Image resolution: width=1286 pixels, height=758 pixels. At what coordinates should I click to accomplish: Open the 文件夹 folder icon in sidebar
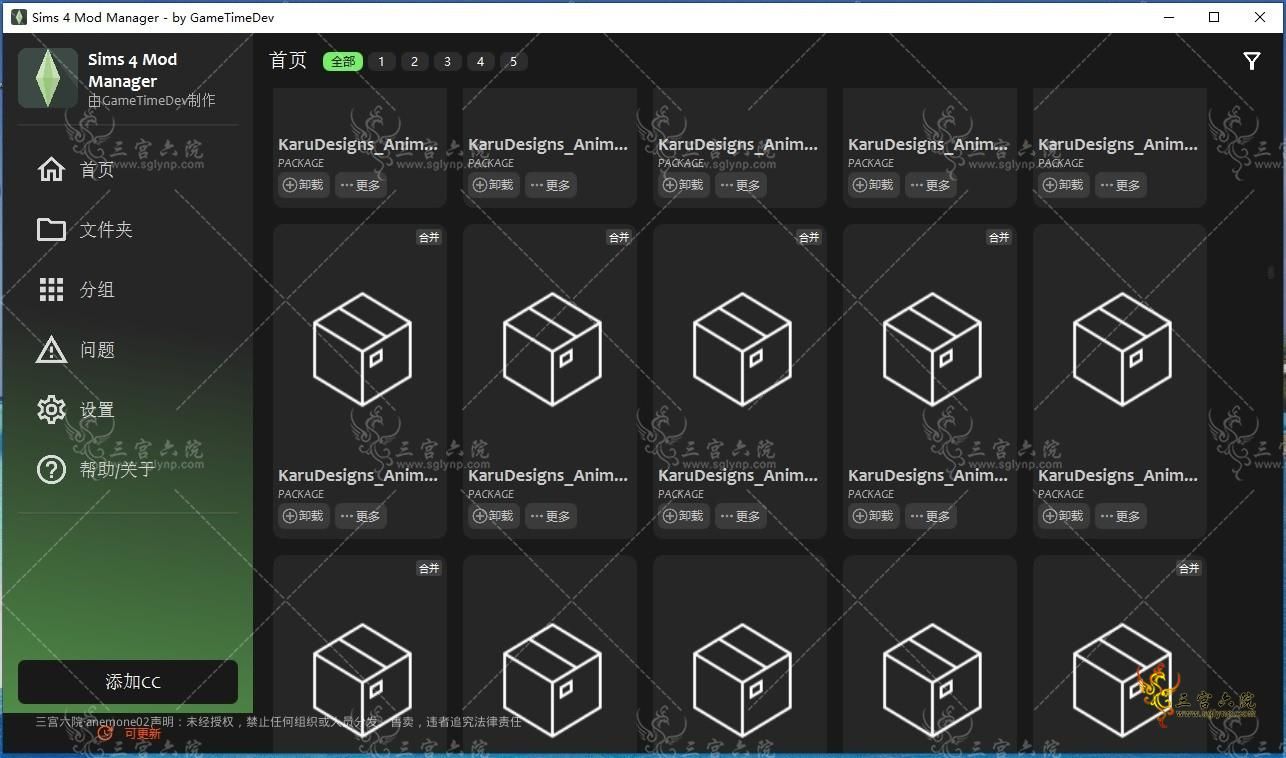coord(51,229)
